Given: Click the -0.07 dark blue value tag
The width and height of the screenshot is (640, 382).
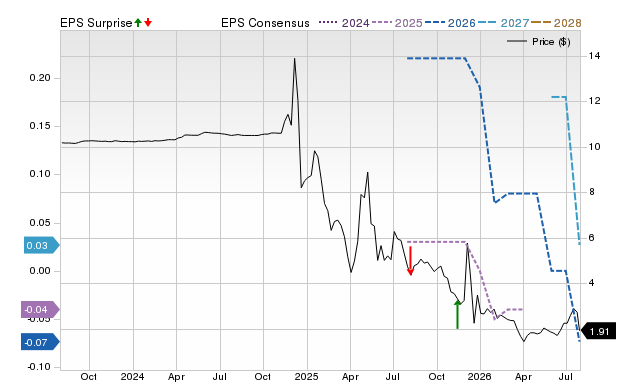Looking at the screenshot, I should 40,342.
